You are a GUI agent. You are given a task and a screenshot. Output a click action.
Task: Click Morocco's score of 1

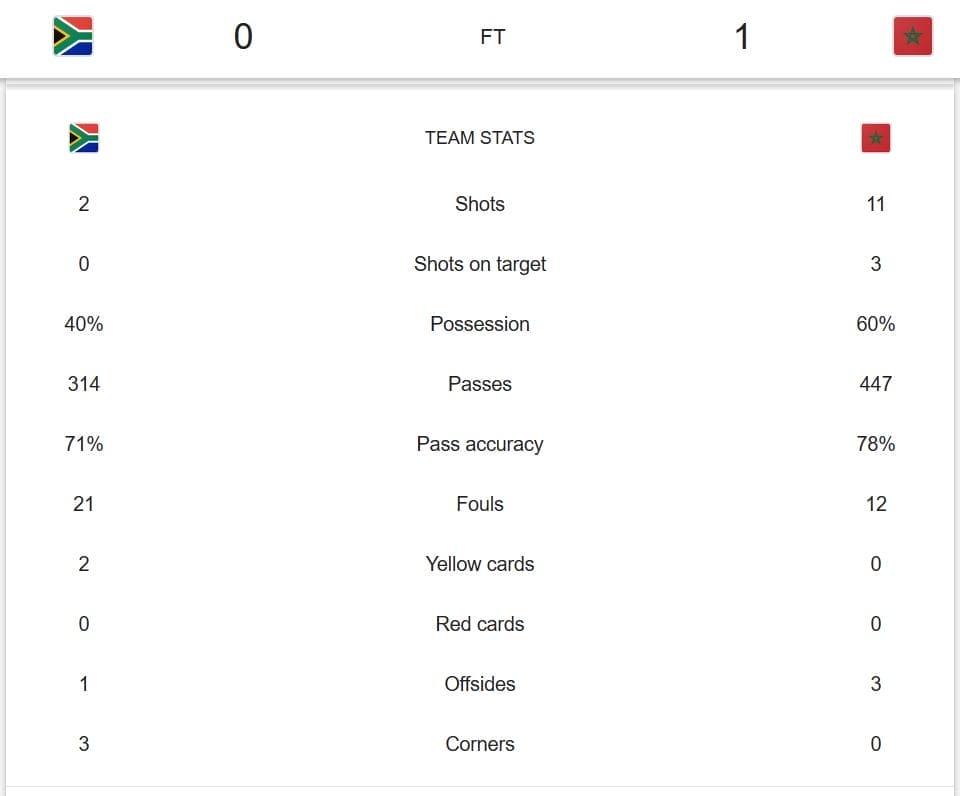(x=741, y=36)
